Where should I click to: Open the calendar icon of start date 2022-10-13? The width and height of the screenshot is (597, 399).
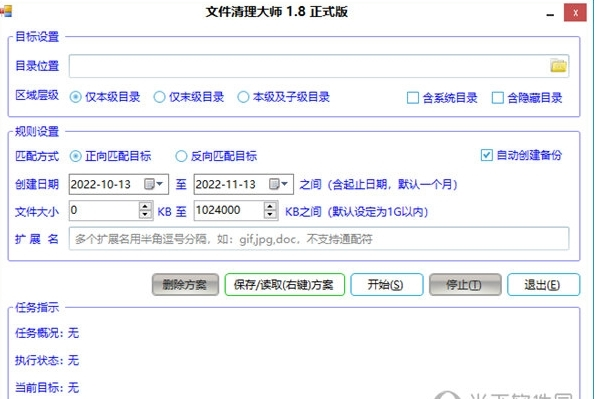click(x=149, y=184)
